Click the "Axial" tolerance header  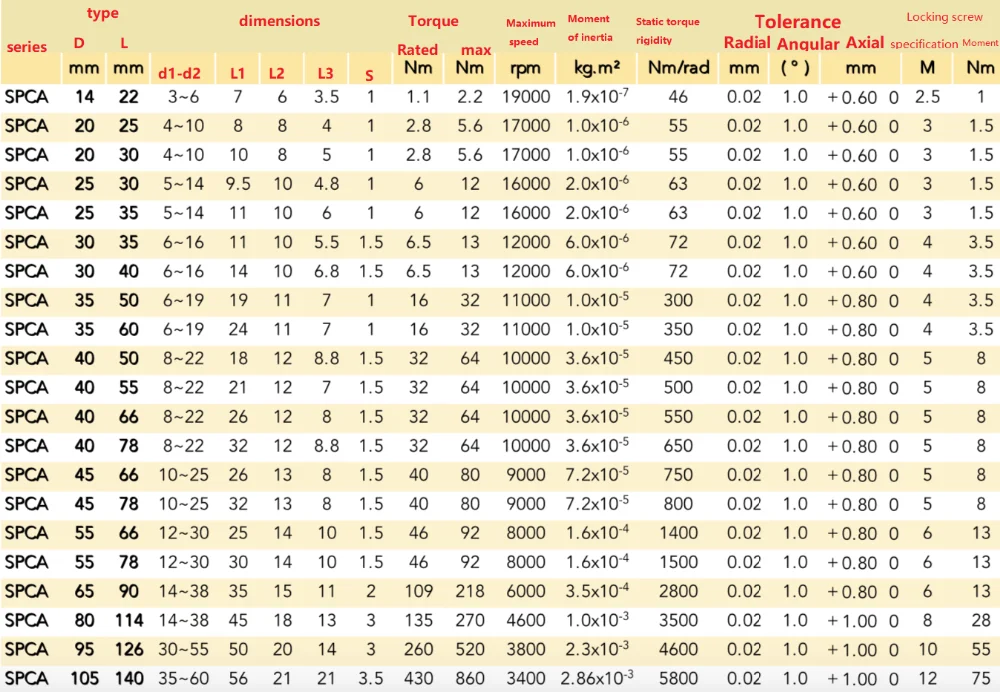tap(865, 43)
